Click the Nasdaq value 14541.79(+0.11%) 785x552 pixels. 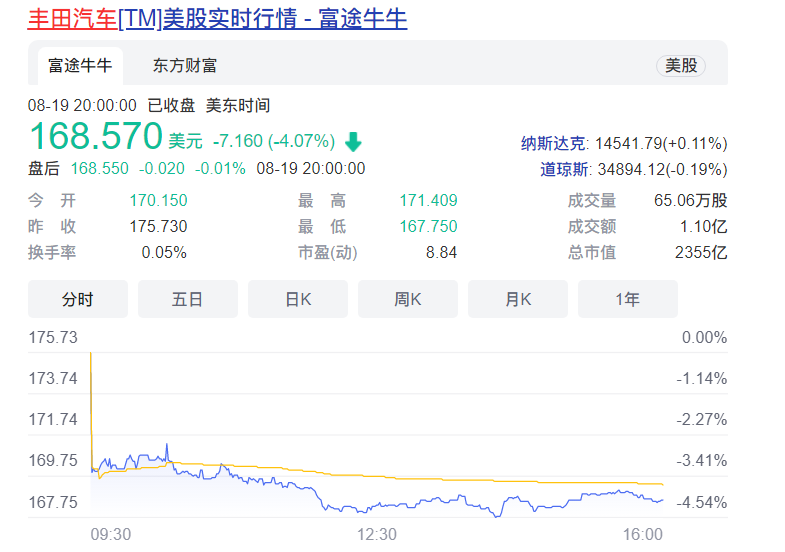click(661, 144)
